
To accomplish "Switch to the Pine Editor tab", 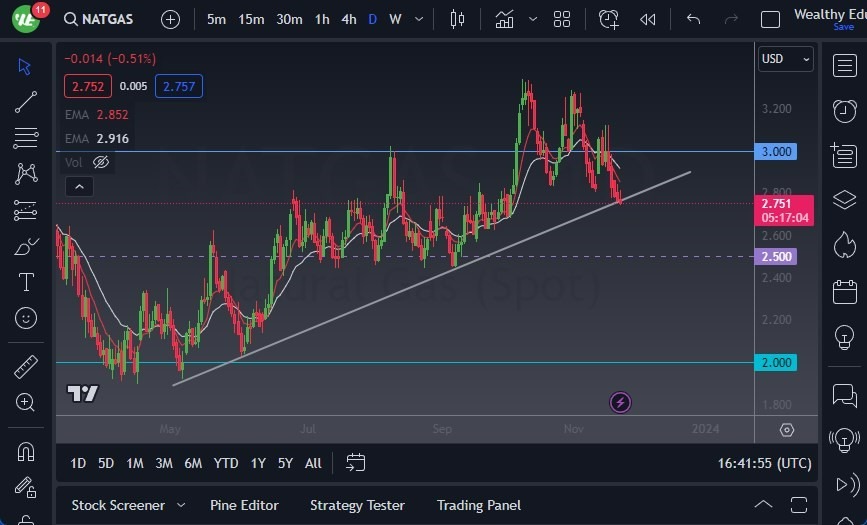I will pyautogui.click(x=244, y=505).
